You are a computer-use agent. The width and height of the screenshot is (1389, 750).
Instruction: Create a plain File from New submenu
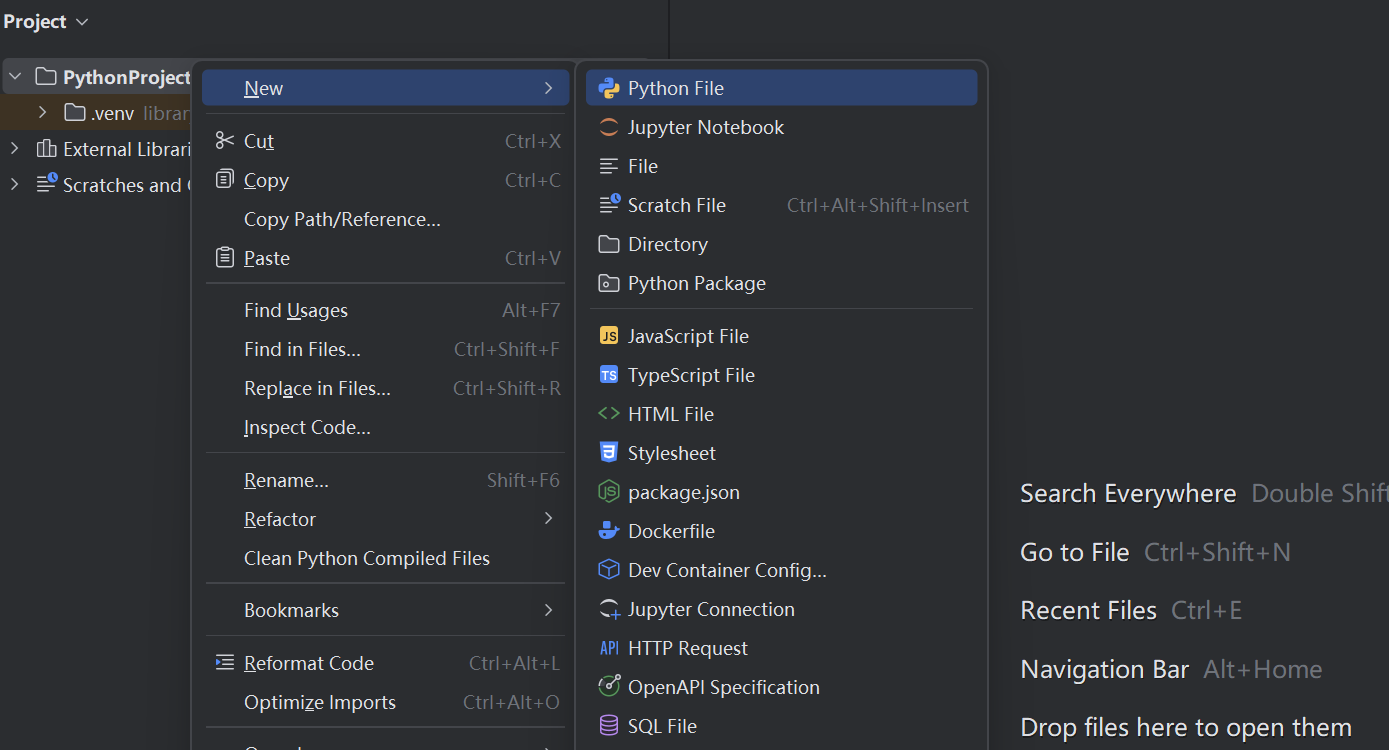click(x=781, y=166)
